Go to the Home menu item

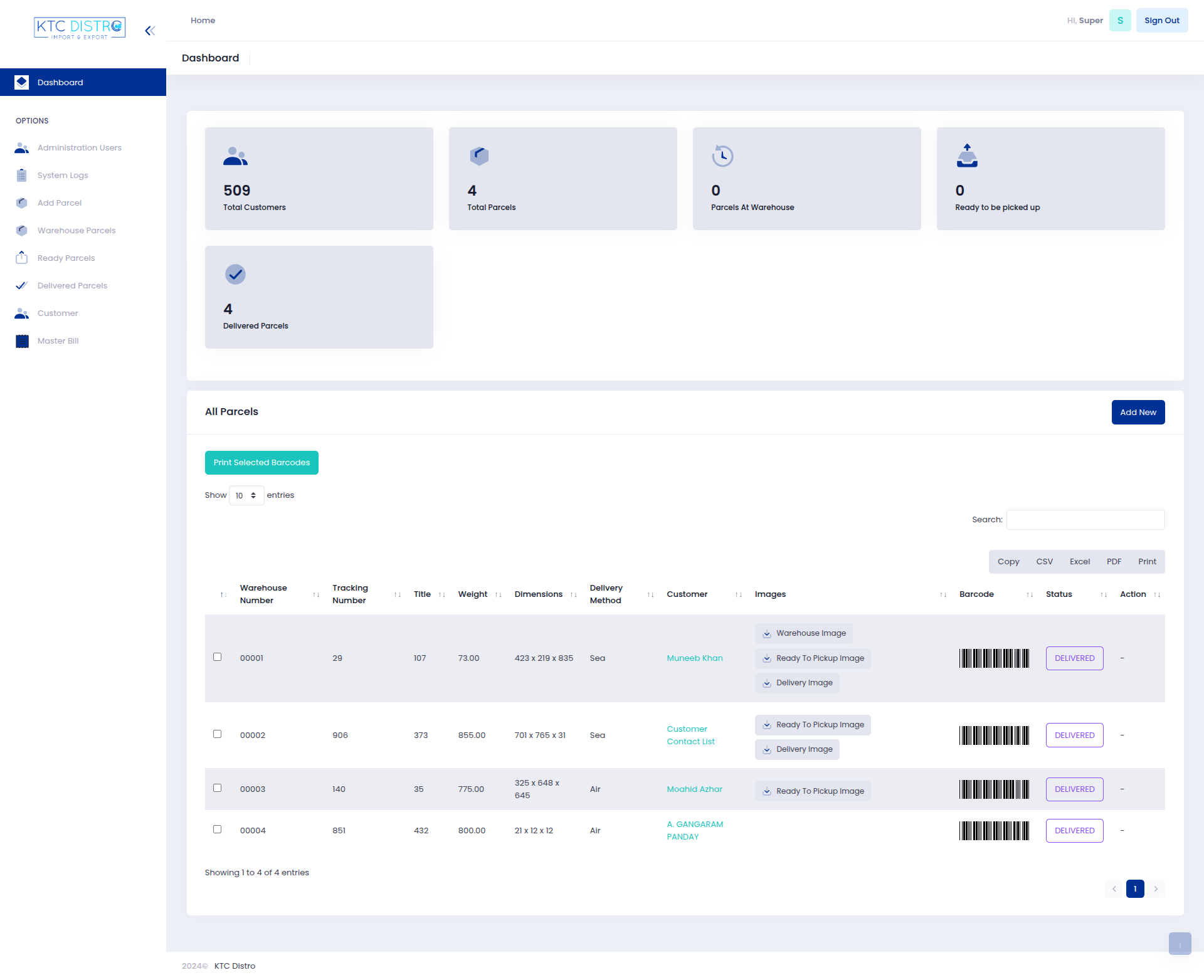tap(203, 20)
